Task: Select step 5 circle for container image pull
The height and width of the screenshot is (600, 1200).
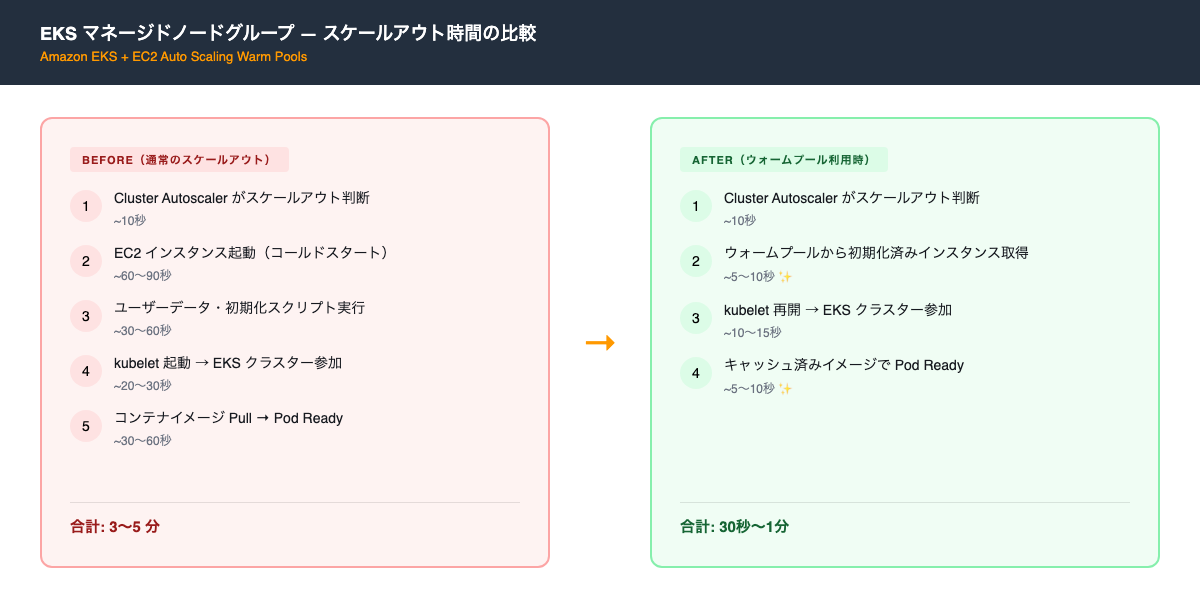Action: 86,425
